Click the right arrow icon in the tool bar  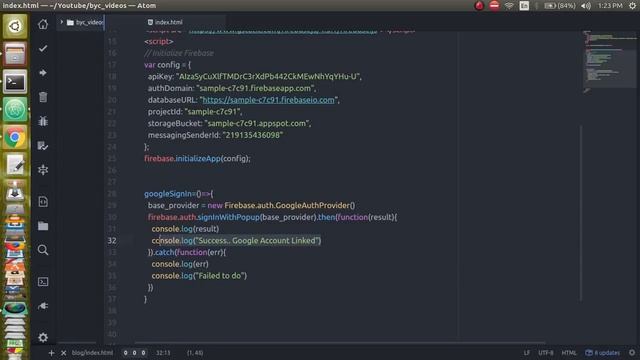click(x=43, y=73)
